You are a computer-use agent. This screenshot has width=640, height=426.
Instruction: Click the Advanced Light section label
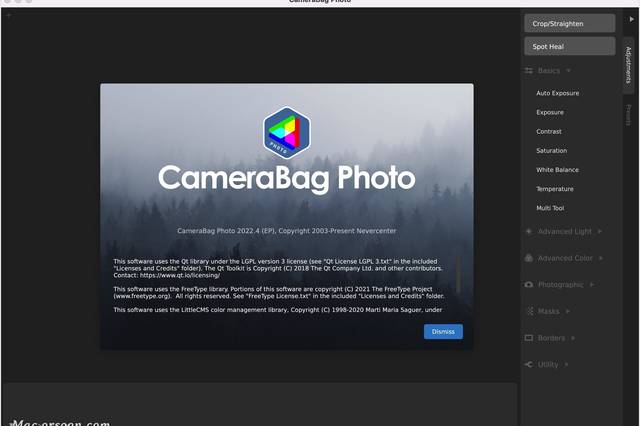coord(564,231)
